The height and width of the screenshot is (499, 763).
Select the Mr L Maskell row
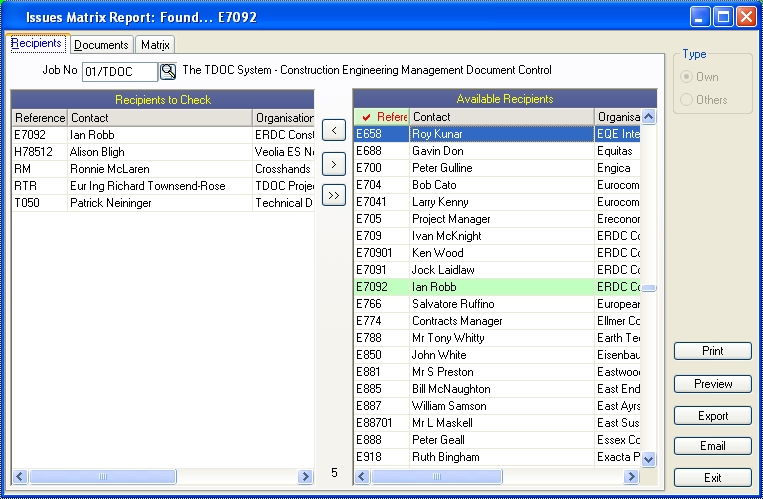pos(497,424)
